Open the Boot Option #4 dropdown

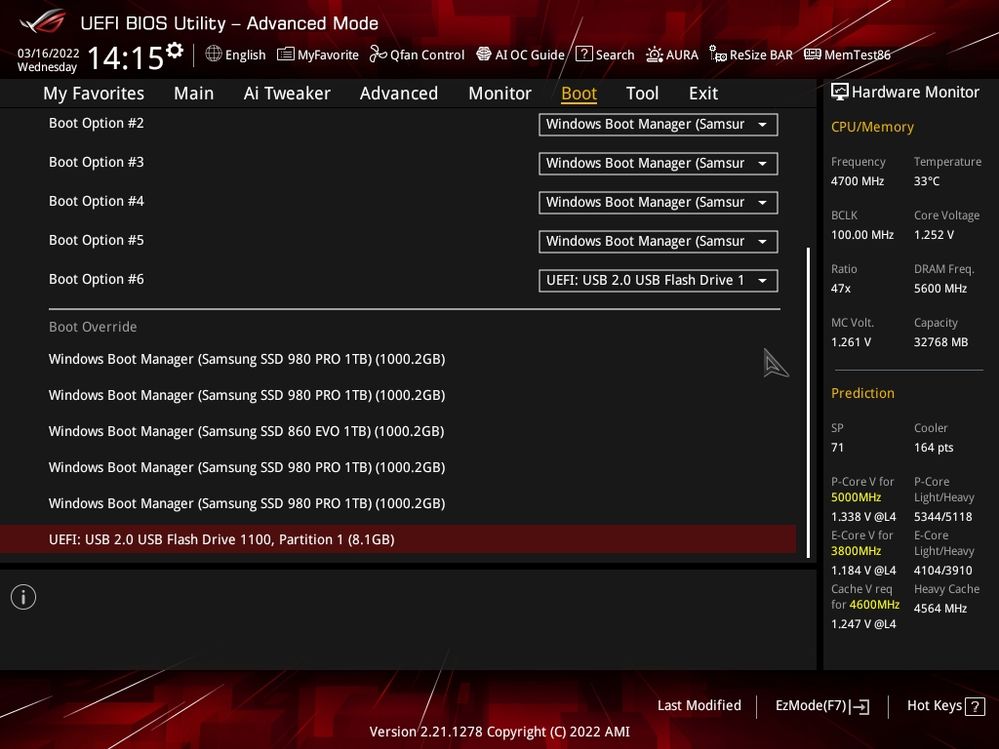[658, 203]
